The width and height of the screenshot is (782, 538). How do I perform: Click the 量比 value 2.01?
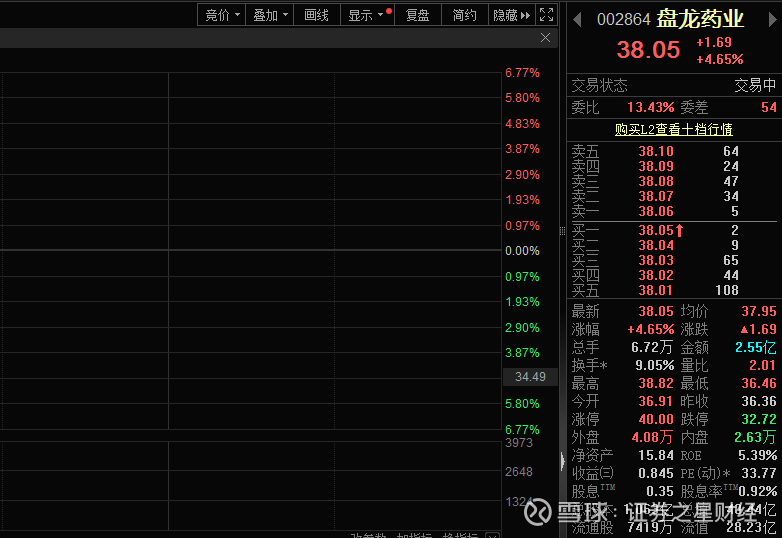click(x=762, y=365)
